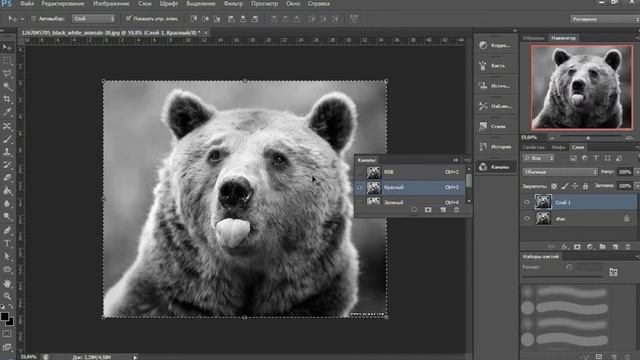The image size is (640, 360).
Task: Open status bar document info arrow
Action: tap(135, 357)
